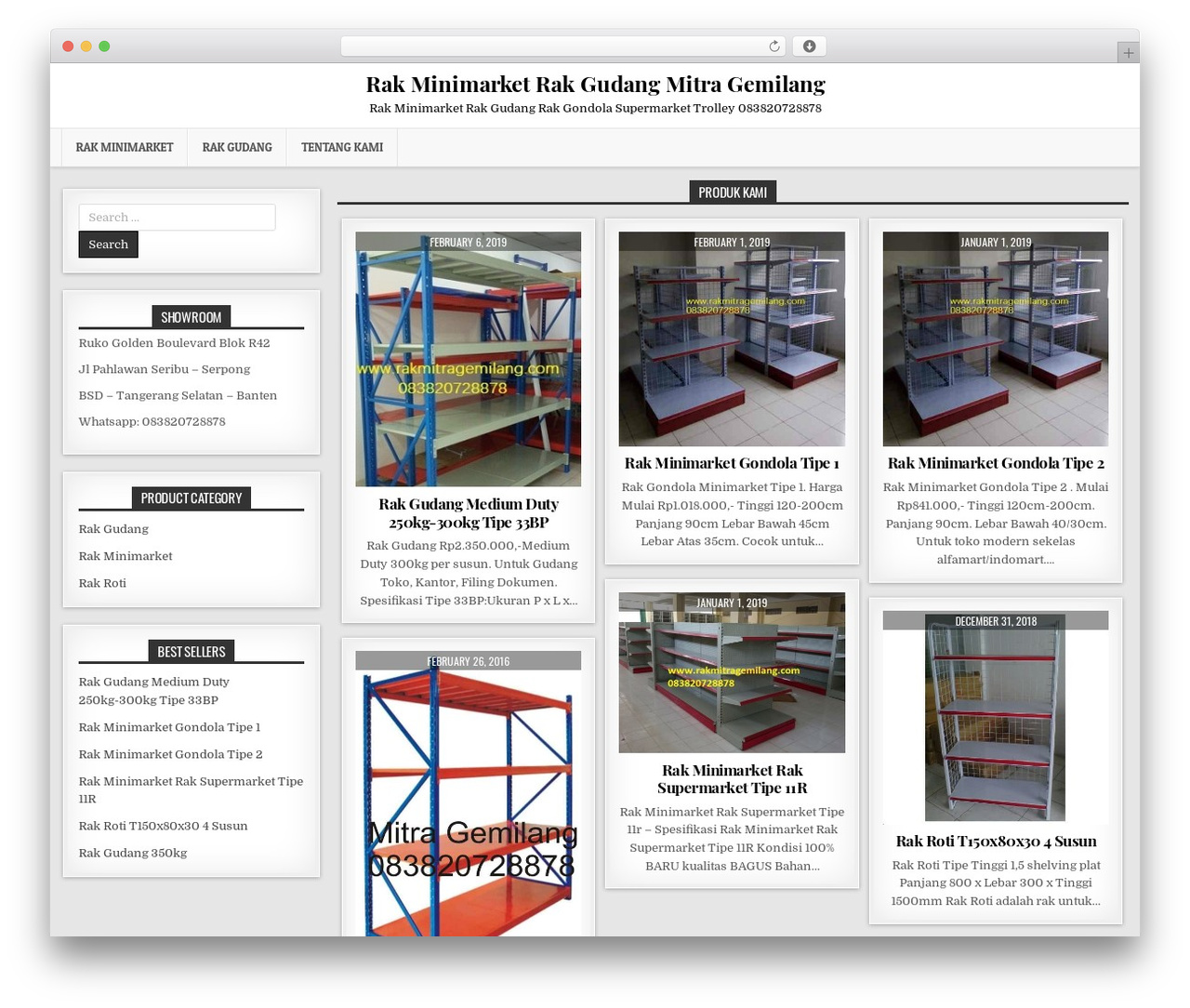Click the Rak Roti 4 Susun product image
The height and width of the screenshot is (1008, 1190).
pos(995,716)
